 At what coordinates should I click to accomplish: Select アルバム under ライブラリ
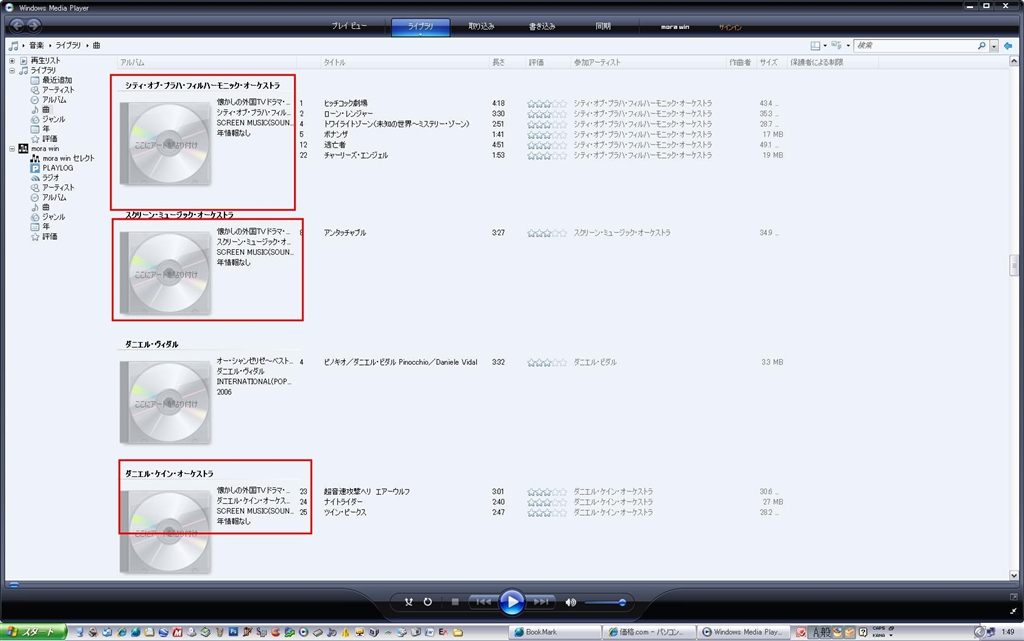[54, 100]
